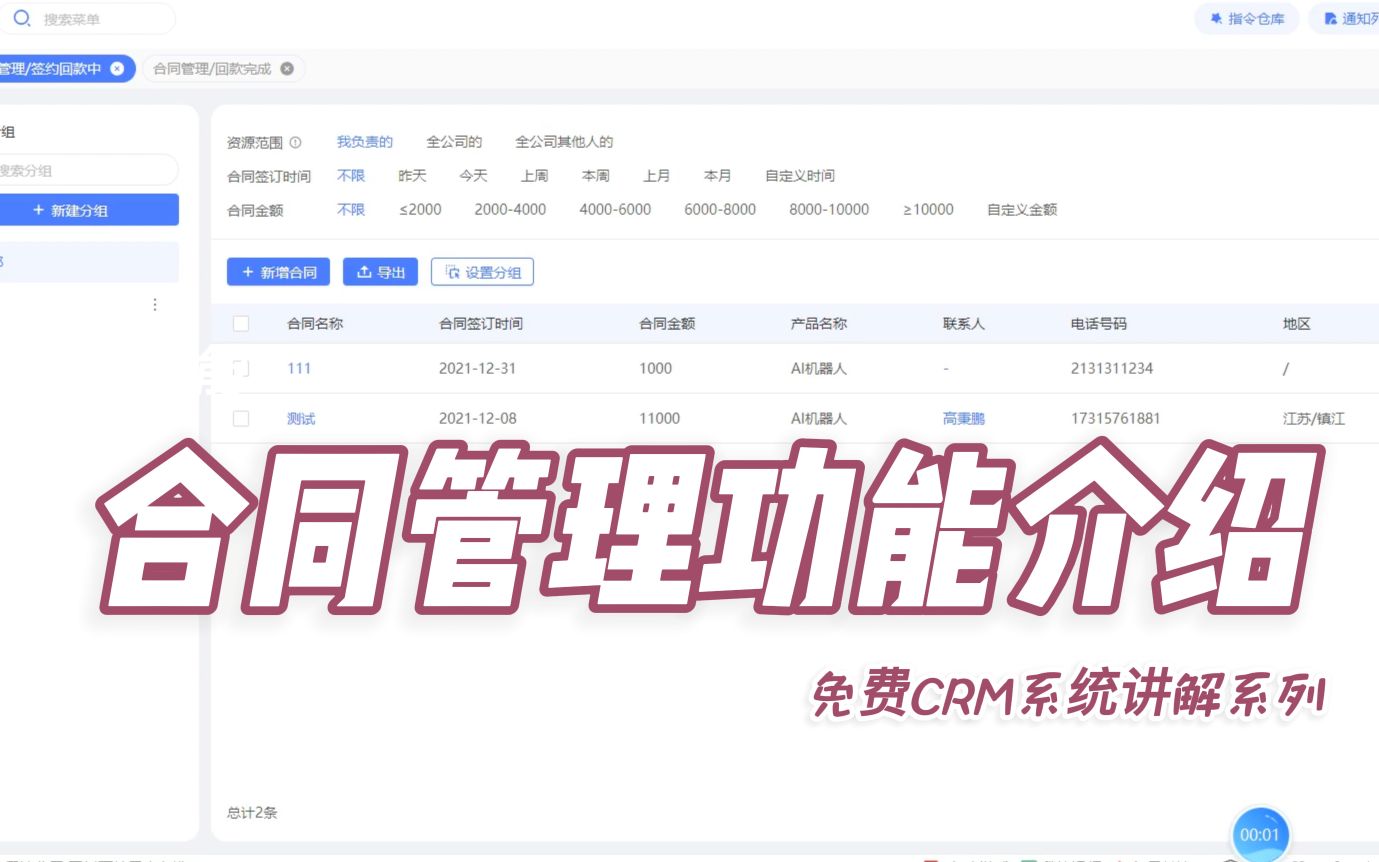1379x862 pixels.
Task: Open contract named 111
Action: point(299,368)
